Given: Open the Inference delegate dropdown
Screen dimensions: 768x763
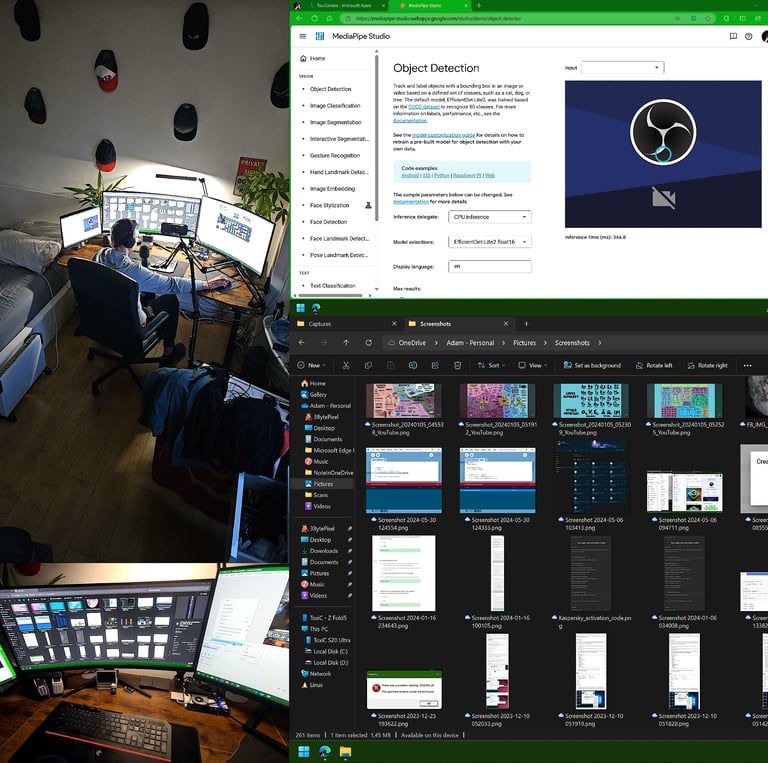Looking at the screenshot, I should pos(490,217).
